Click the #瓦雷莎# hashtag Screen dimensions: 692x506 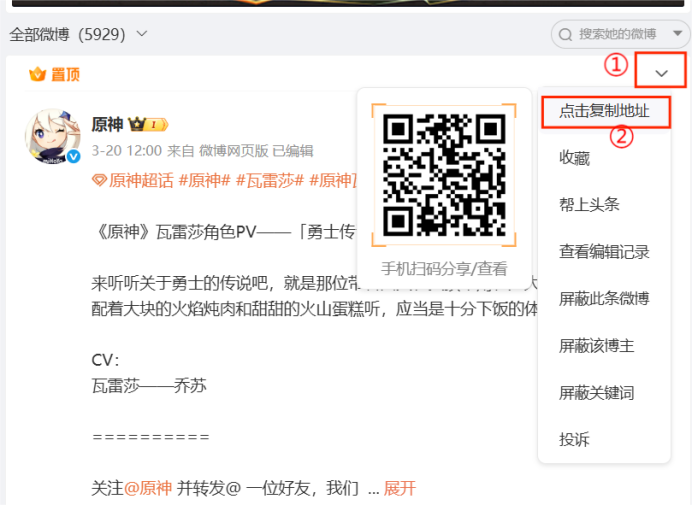click(x=270, y=180)
